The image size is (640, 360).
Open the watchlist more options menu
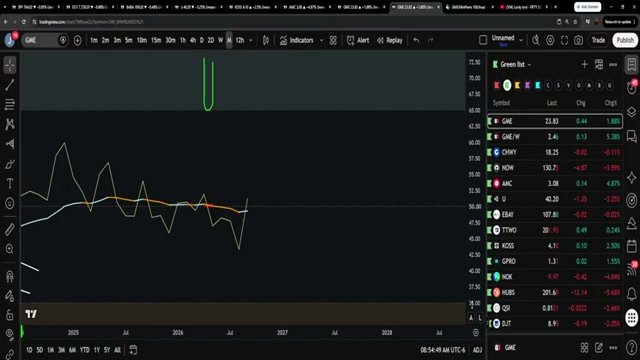point(613,64)
